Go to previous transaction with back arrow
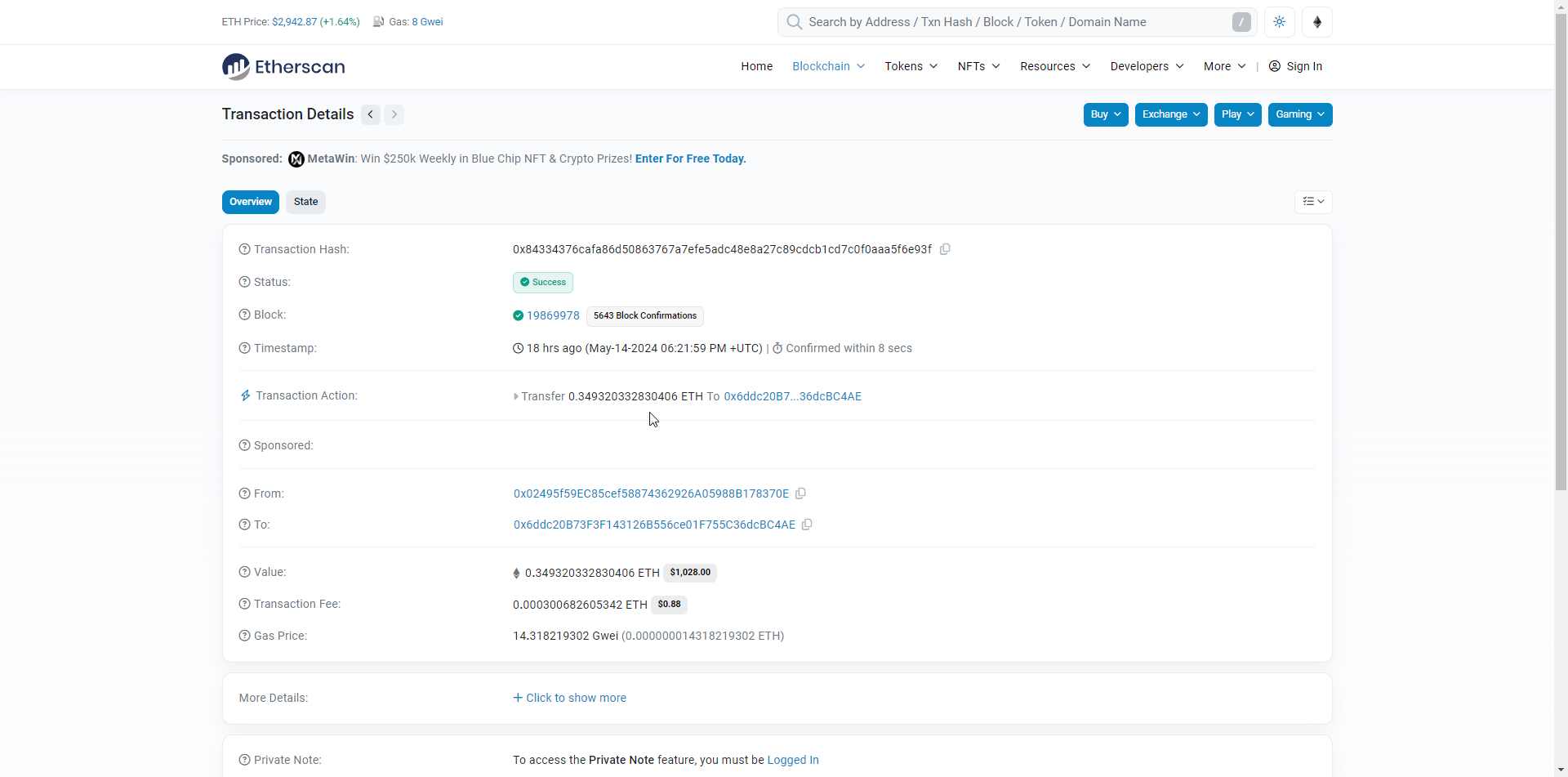The height and width of the screenshot is (777, 1568). (370, 114)
